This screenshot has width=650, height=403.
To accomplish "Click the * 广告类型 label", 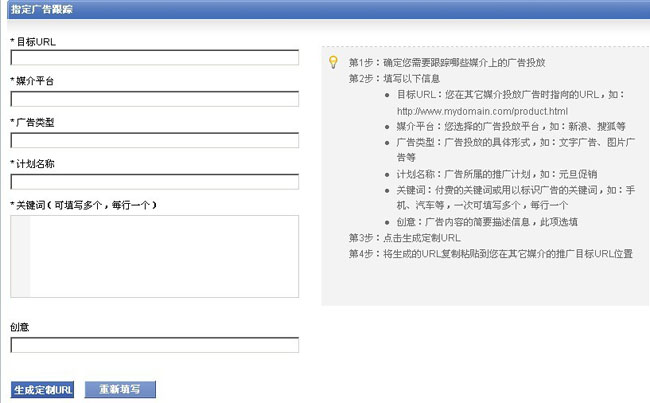I will [32, 122].
